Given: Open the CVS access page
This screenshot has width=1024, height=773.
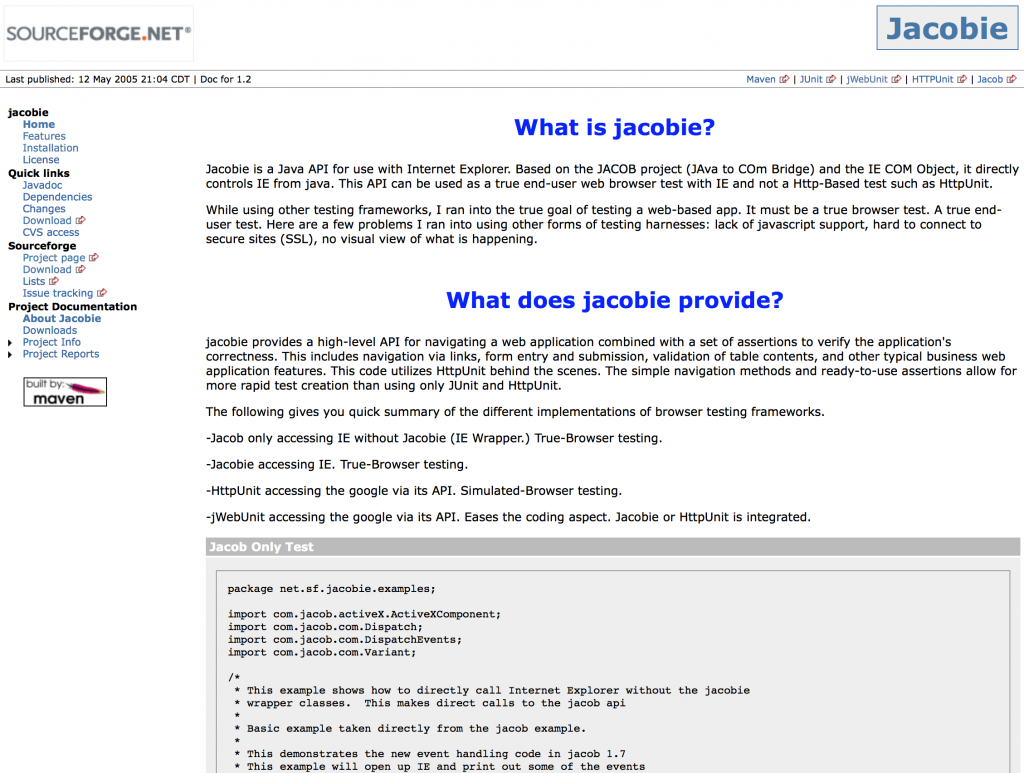Looking at the screenshot, I should [x=51, y=232].
